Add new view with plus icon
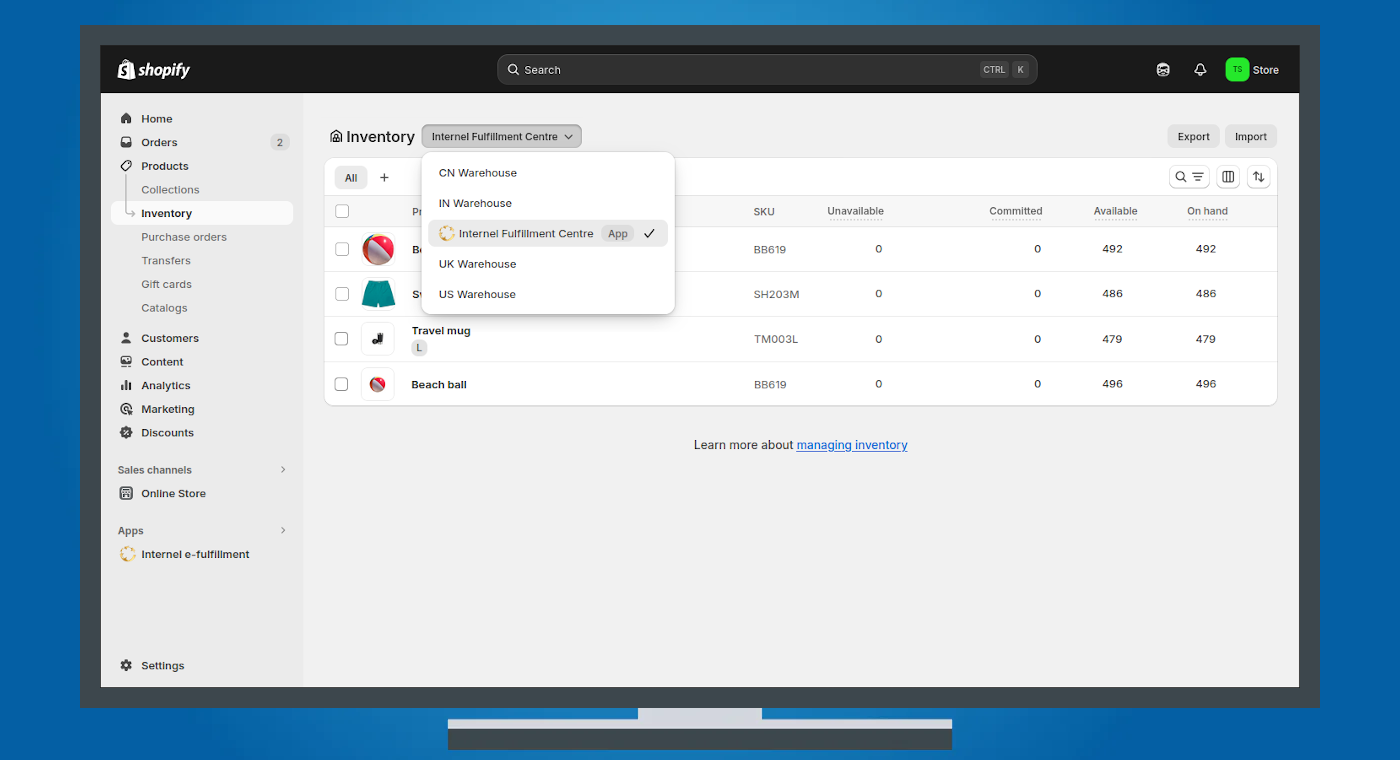 click(x=384, y=178)
